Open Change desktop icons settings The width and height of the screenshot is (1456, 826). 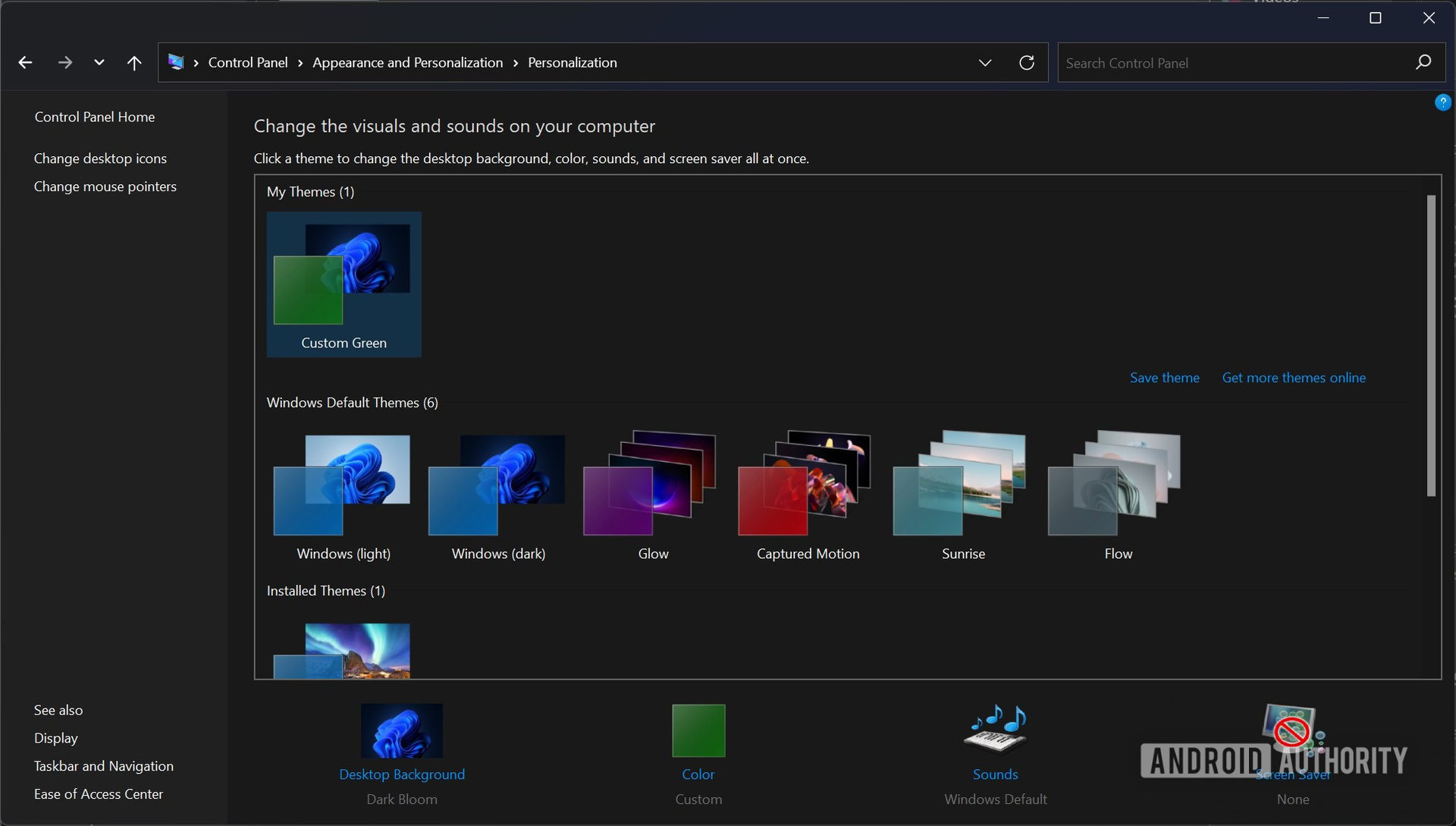point(100,158)
